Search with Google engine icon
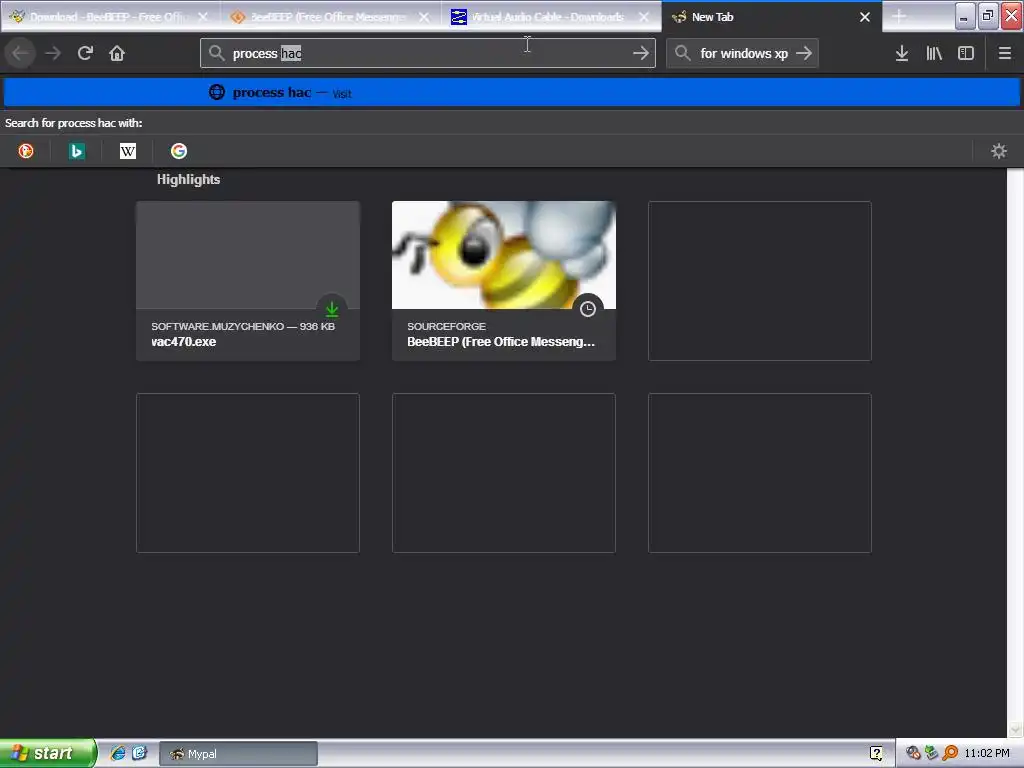1024x768 pixels. 179,151
